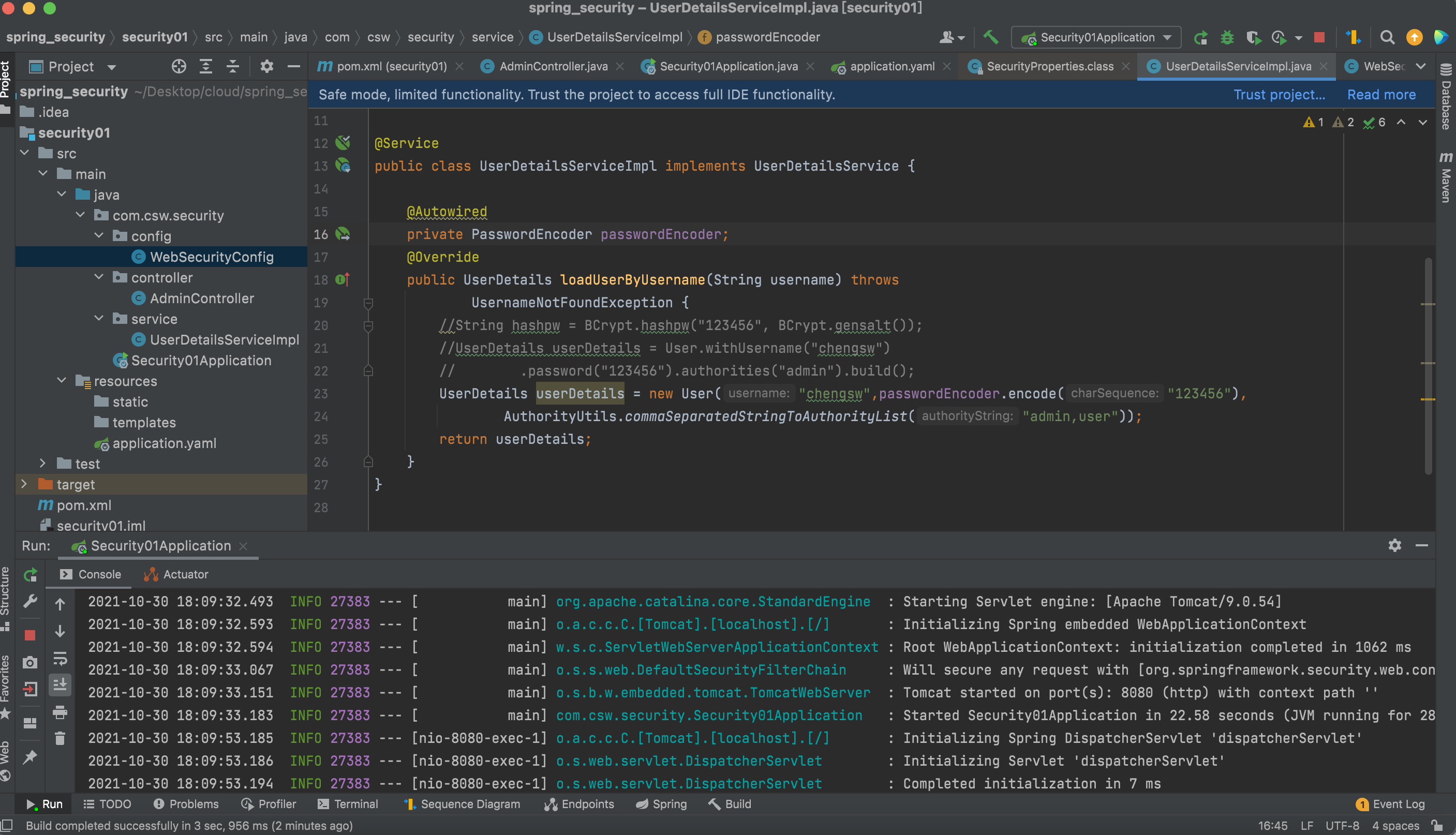Rerun Security01Application in Run panel
The width and height of the screenshot is (1456, 835).
31,574
